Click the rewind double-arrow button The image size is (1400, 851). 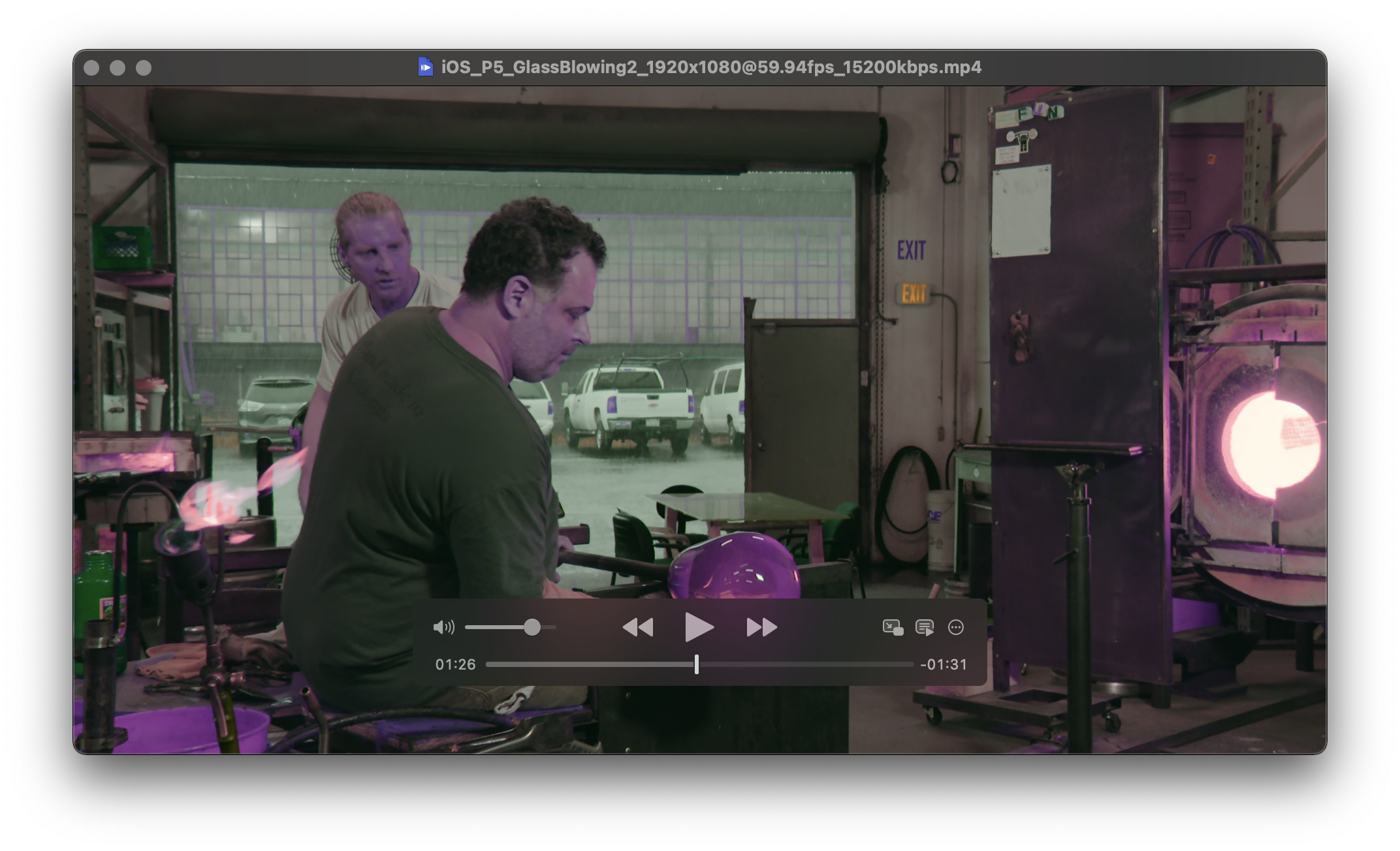coord(638,627)
